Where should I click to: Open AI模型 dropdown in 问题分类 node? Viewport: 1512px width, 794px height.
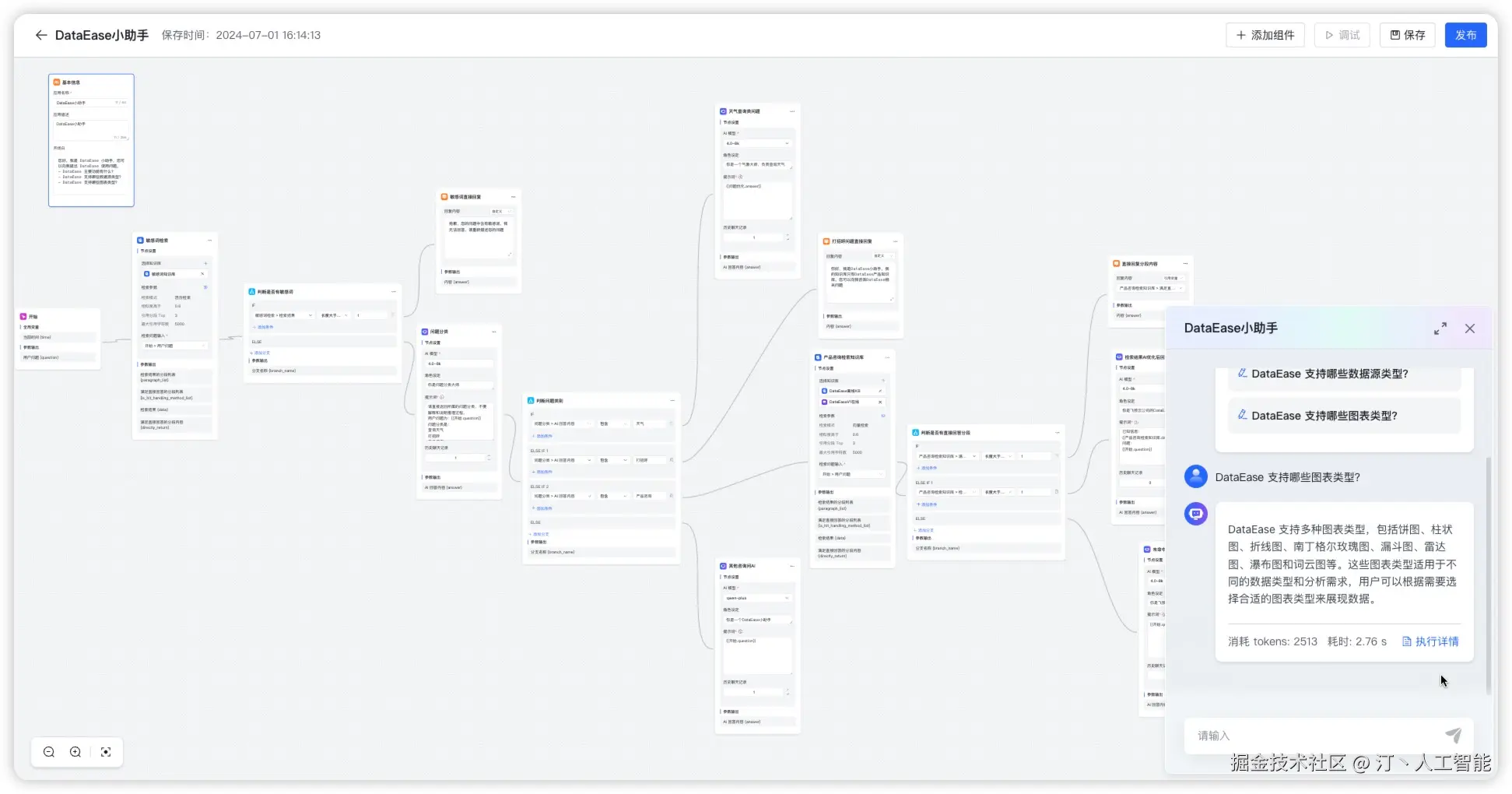tap(458, 364)
